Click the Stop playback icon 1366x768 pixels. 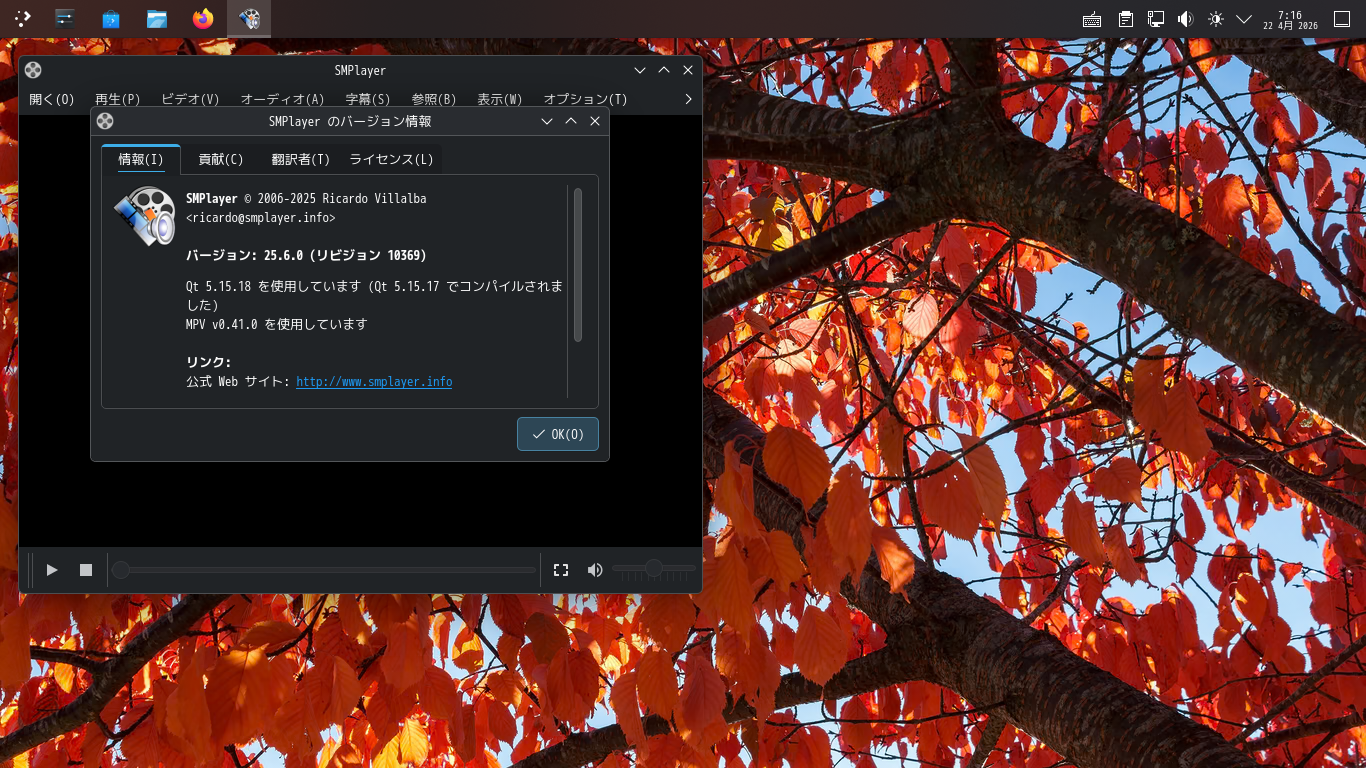(x=85, y=569)
